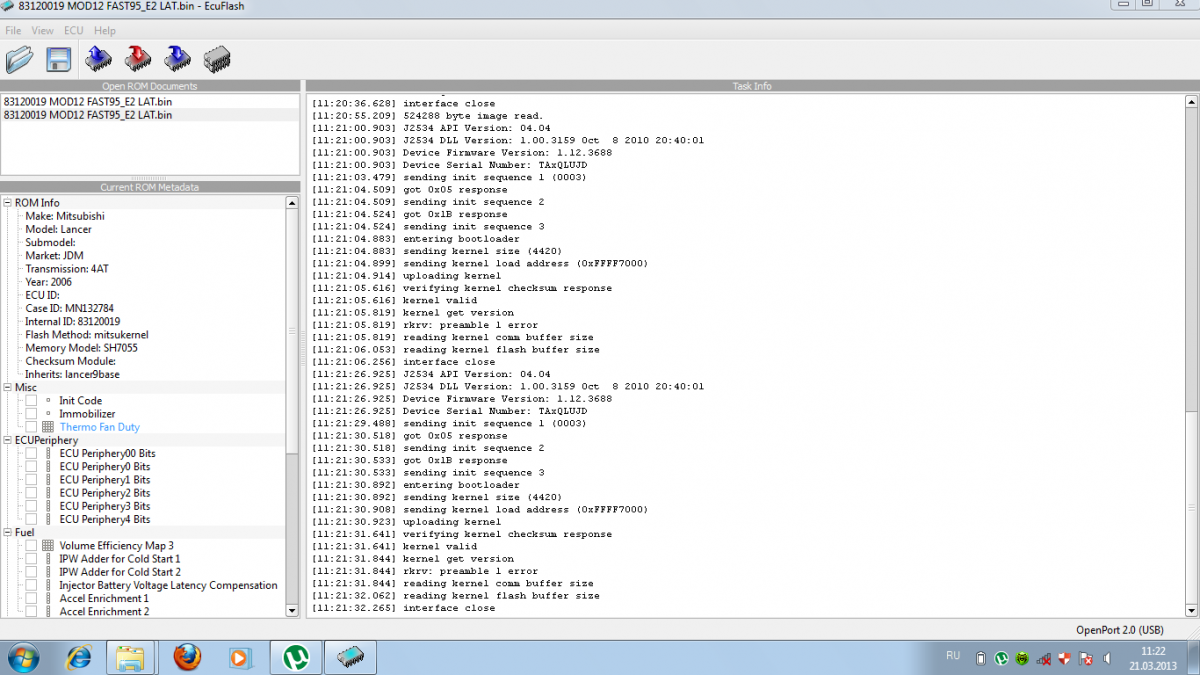
Task: Click the table icon beside Thermo Fan Duty
Action: coord(48,427)
